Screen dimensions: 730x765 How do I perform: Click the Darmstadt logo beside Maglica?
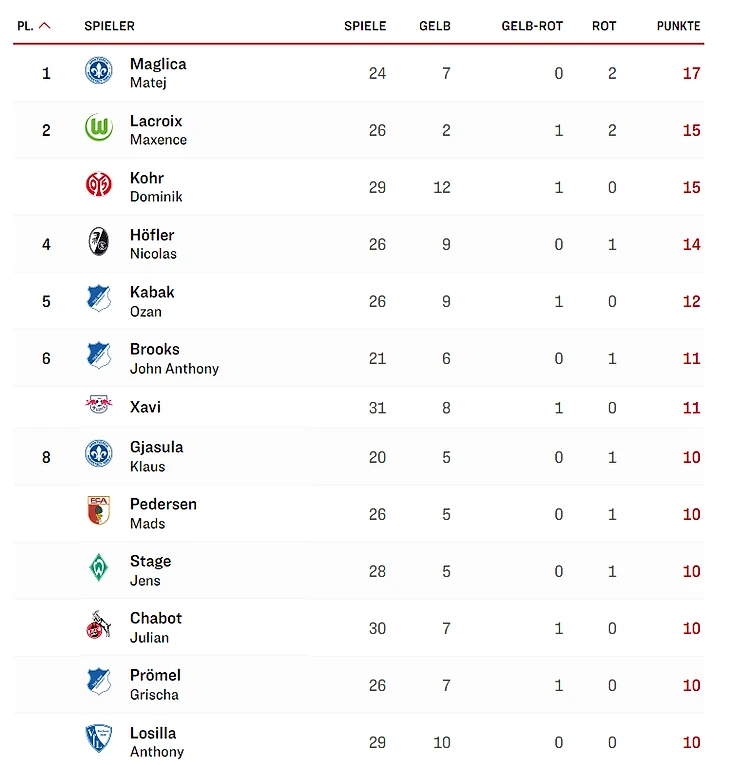click(x=99, y=72)
